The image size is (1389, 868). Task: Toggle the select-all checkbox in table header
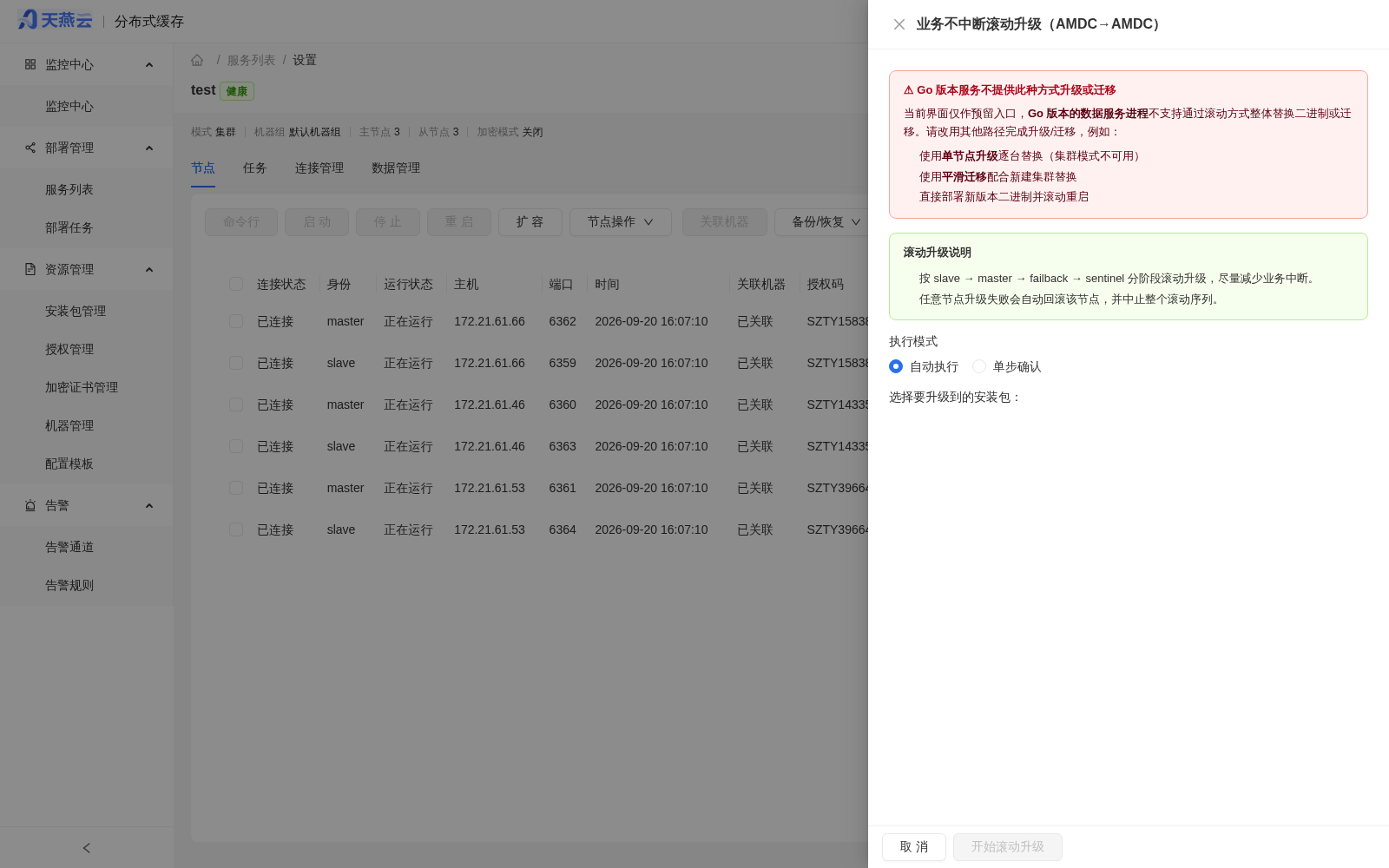point(236,284)
